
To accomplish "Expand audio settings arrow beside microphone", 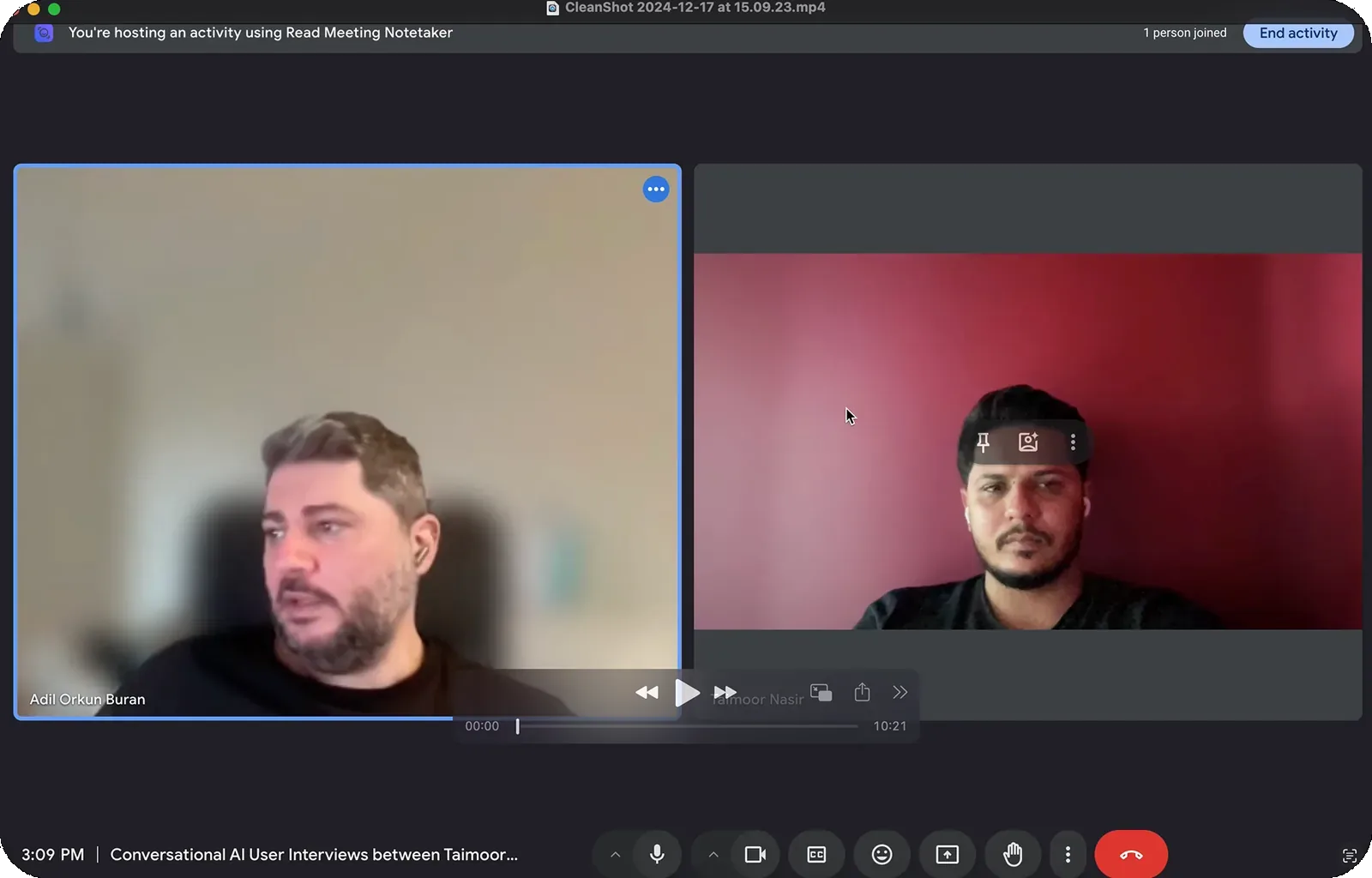I will [x=615, y=854].
